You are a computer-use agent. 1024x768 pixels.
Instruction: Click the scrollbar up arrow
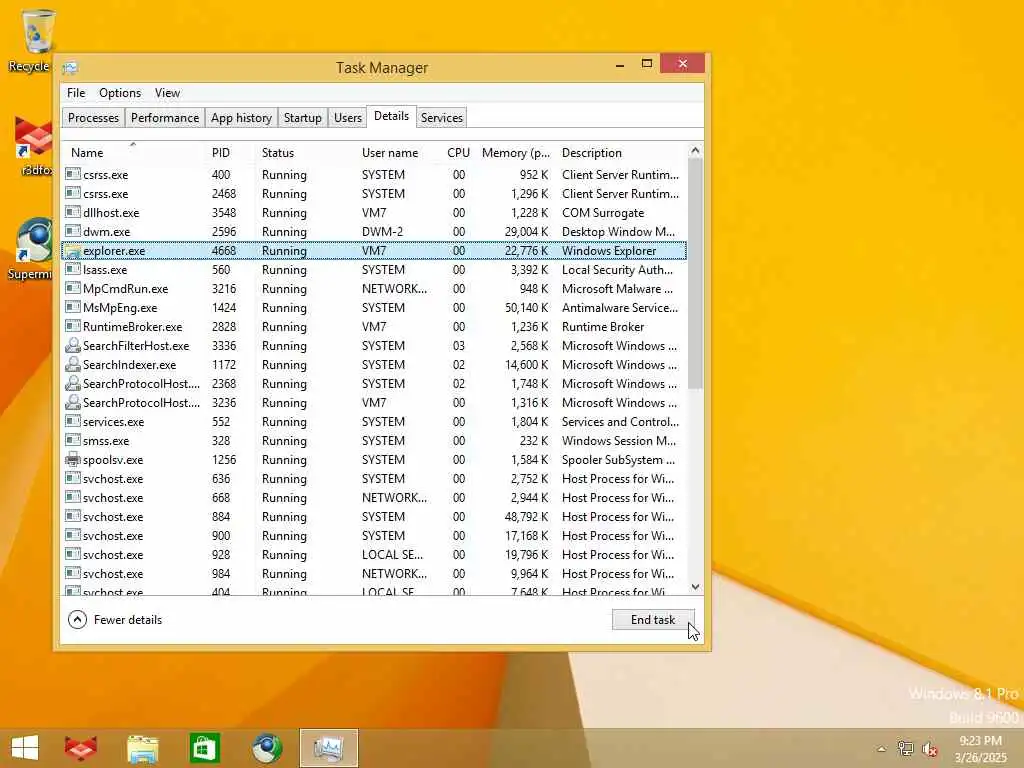(696, 151)
